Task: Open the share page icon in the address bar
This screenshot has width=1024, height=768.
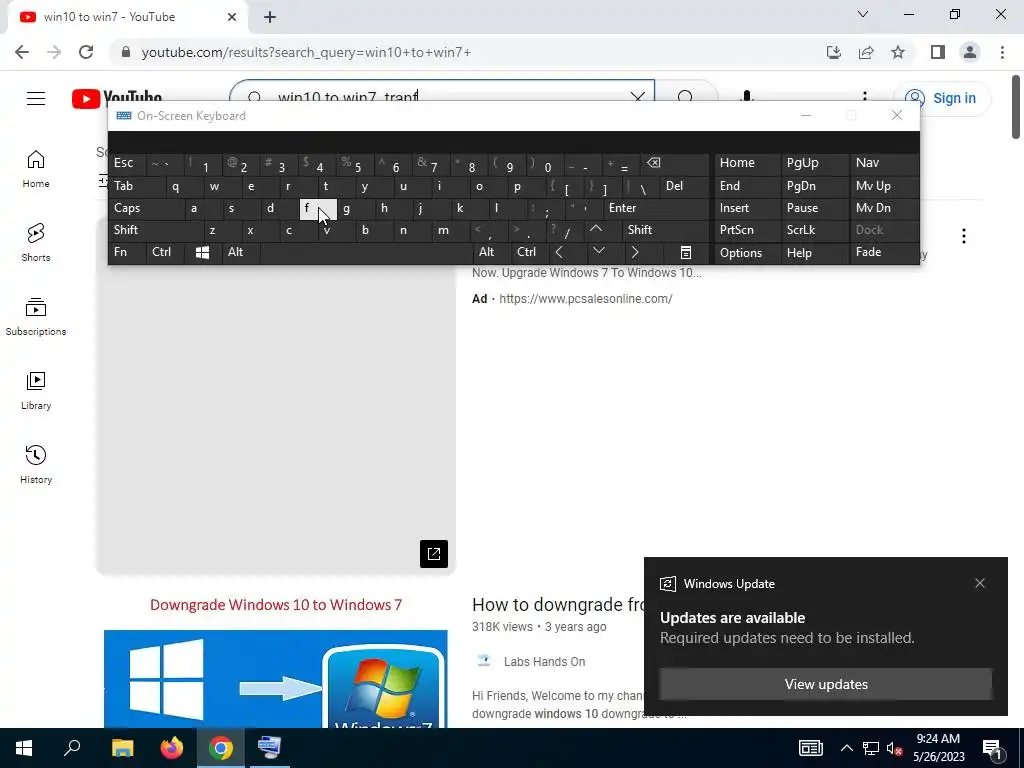Action: (x=866, y=52)
